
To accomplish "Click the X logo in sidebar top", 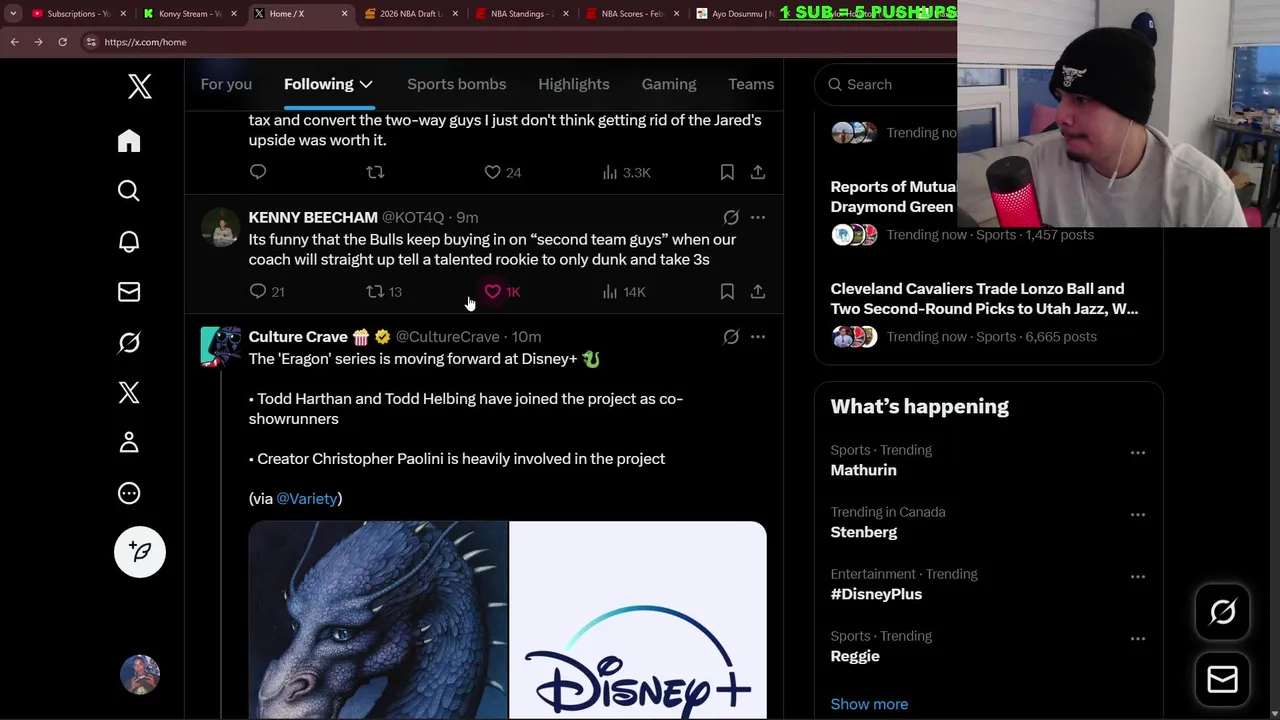I will [140, 87].
